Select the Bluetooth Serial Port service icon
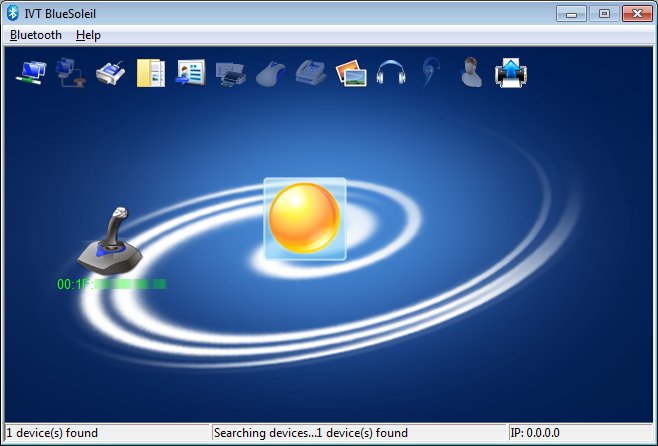The image size is (658, 446). [x=110, y=73]
